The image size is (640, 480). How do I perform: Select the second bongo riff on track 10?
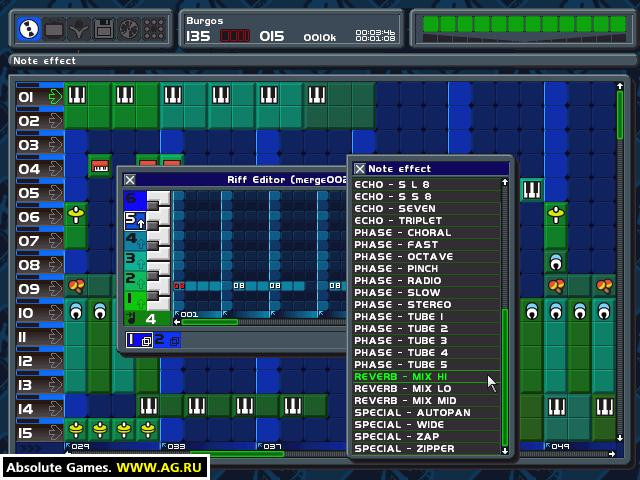(x=100, y=311)
